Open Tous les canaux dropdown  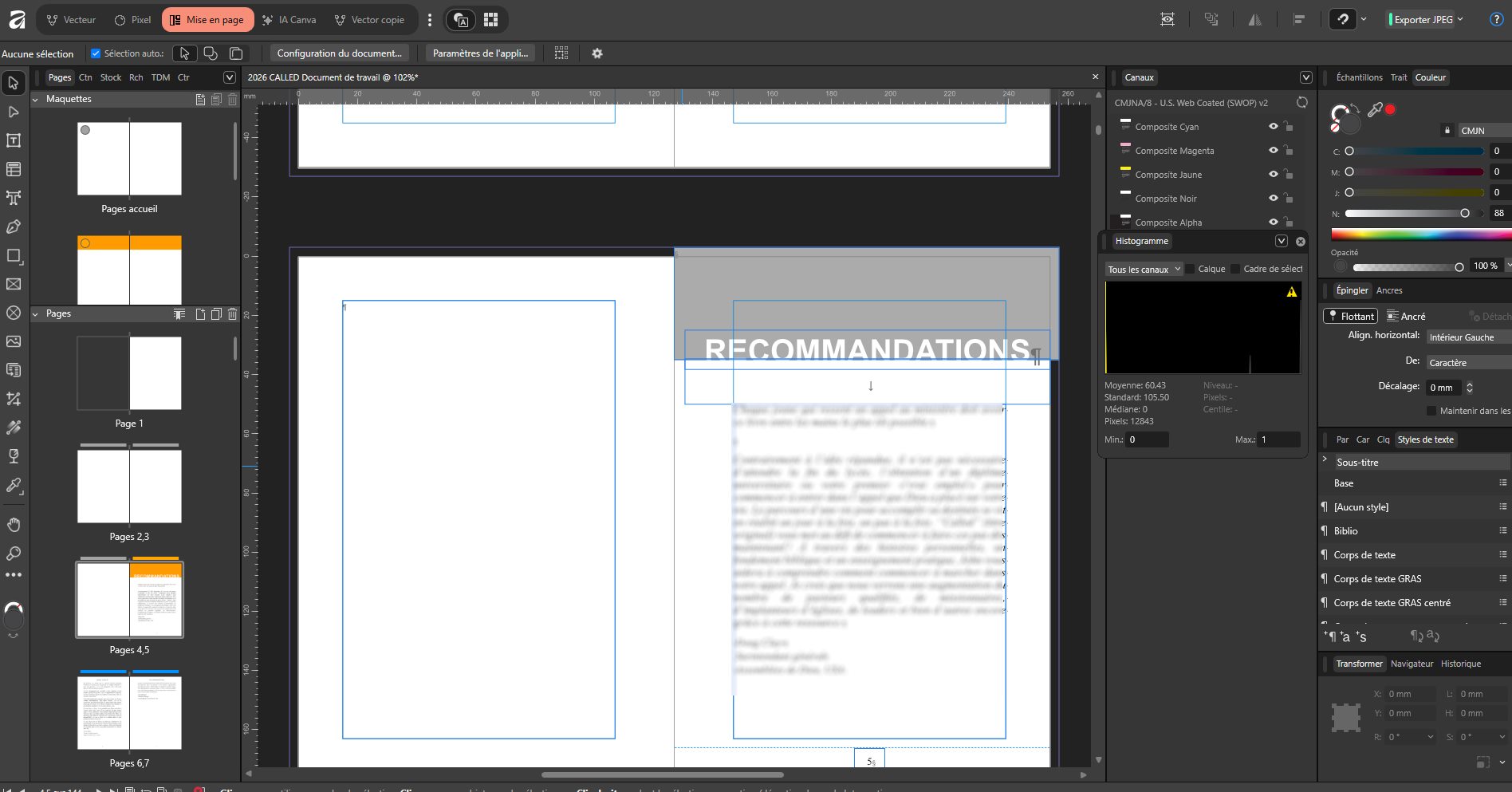1144,270
